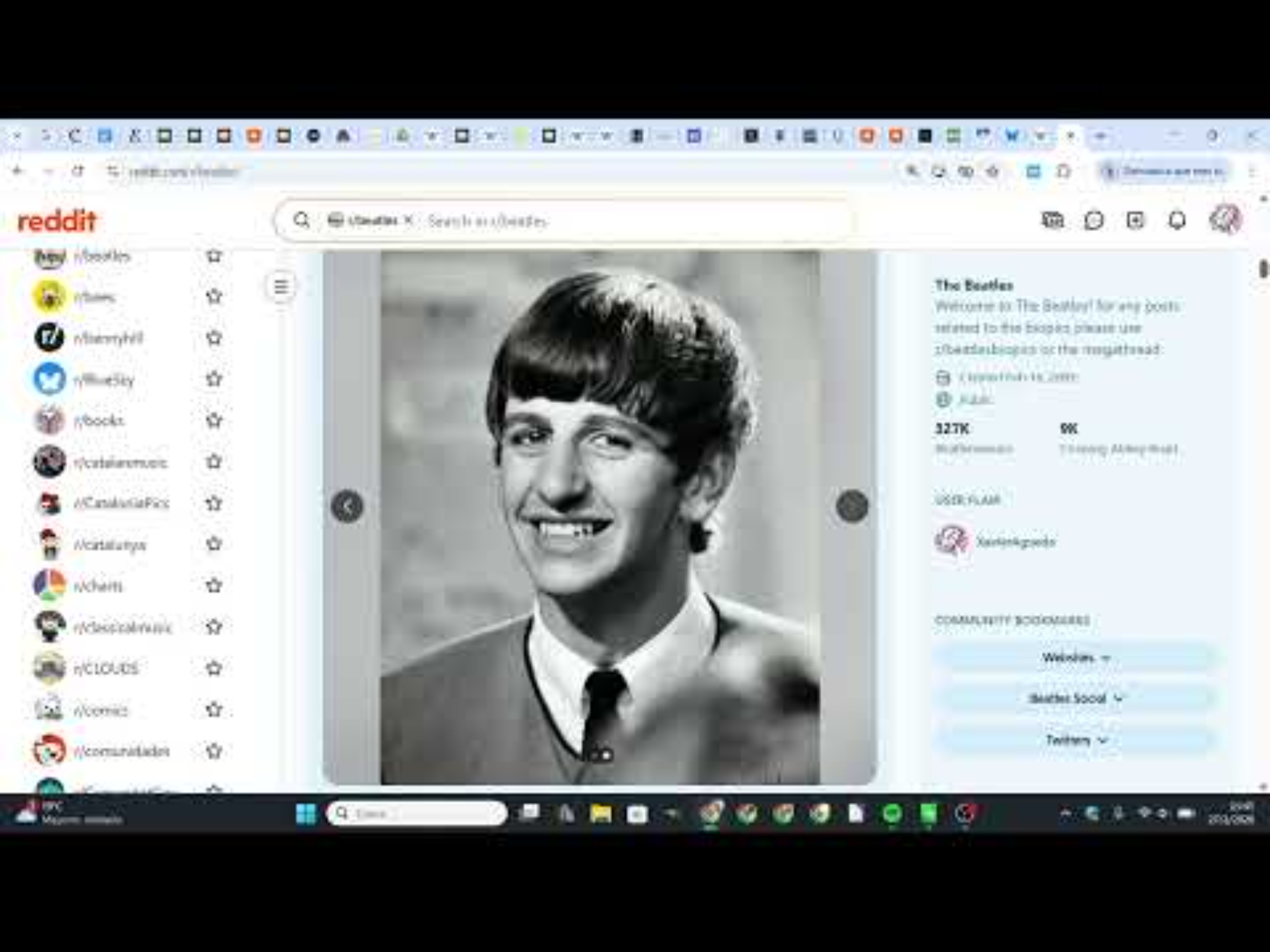Click the Create post plus icon
Viewport: 1270px width, 952px height.
[1135, 220]
